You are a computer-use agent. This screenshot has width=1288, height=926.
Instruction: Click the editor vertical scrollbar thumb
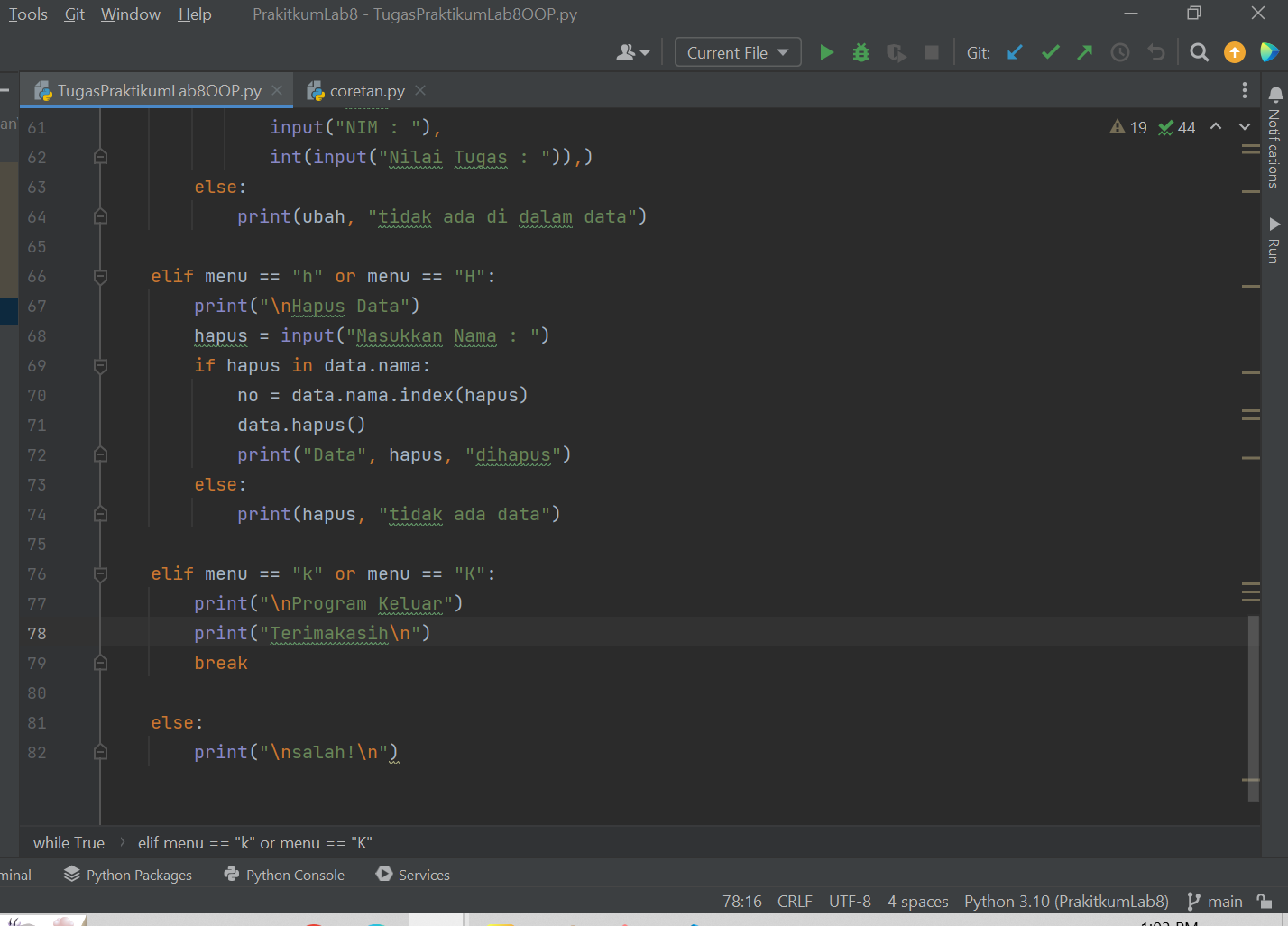[1253, 709]
